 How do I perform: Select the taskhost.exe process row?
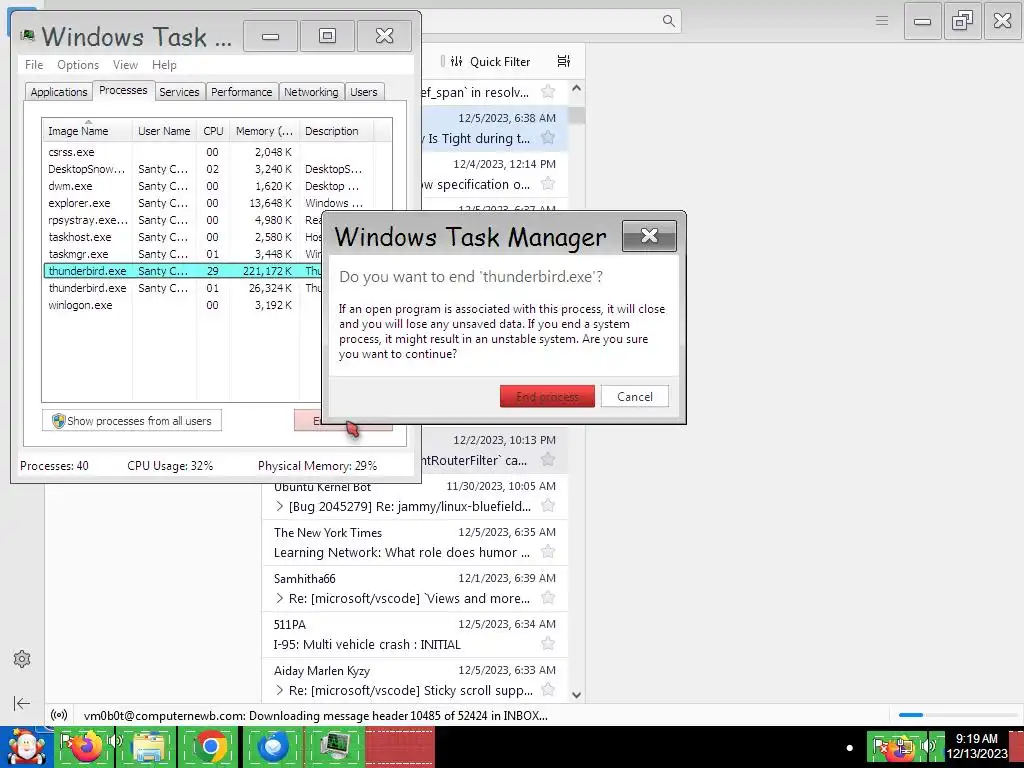183,237
